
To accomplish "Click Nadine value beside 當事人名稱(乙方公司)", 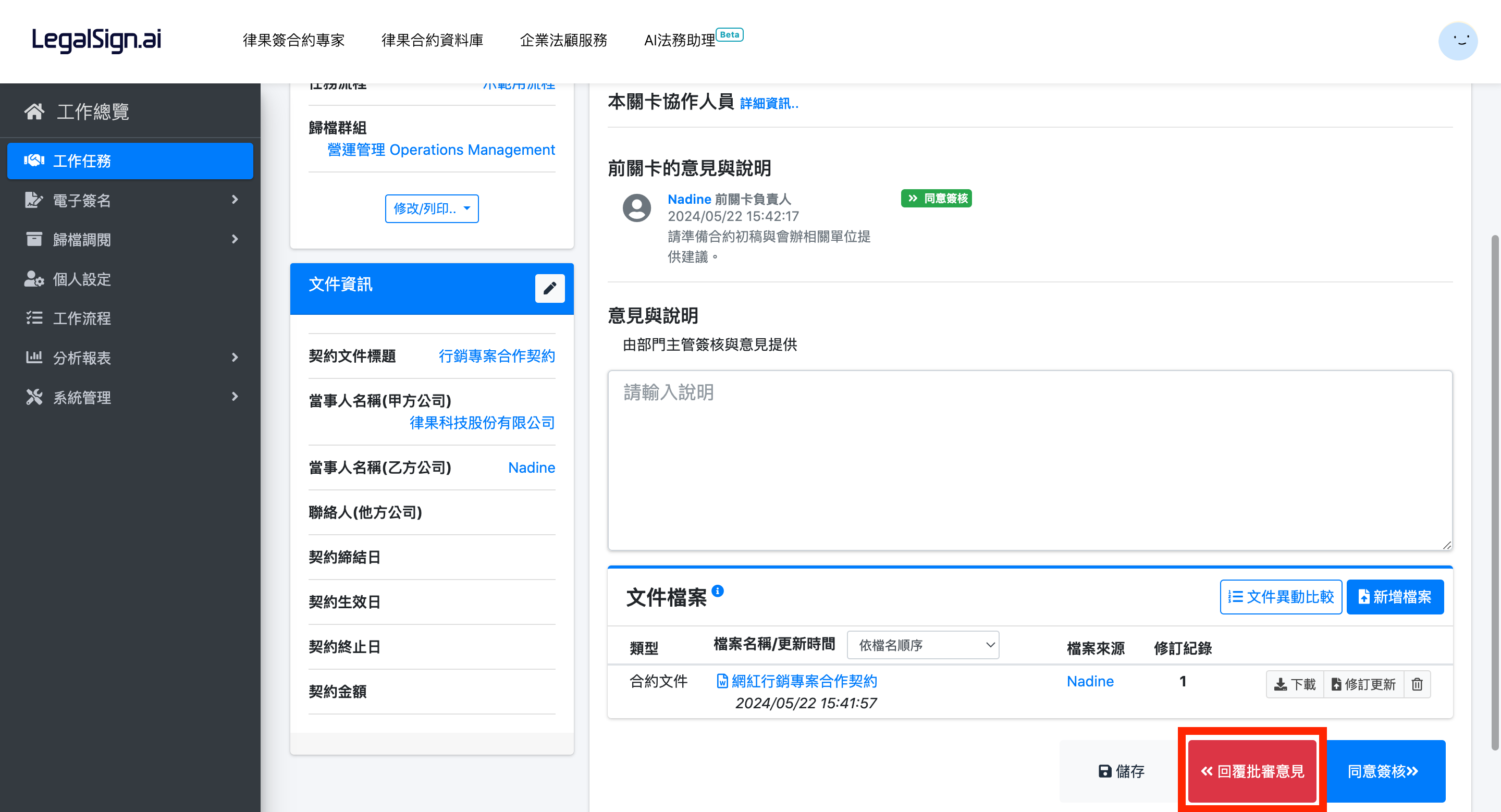I will click(532, 467).
